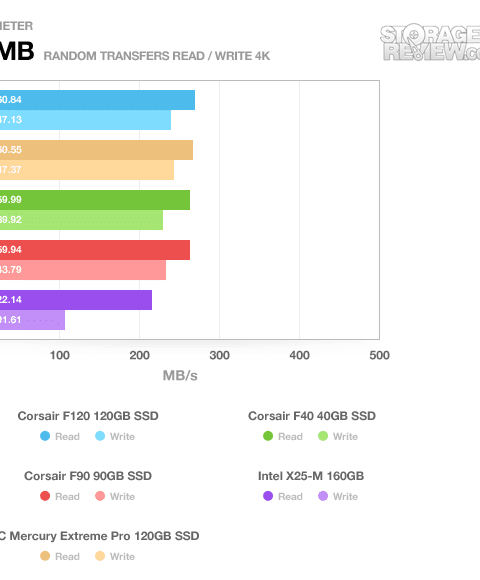Click the Intel X25-M Write lavender legend dot
This screenshot has height=580, width=480.
click(x=323, y=496)
